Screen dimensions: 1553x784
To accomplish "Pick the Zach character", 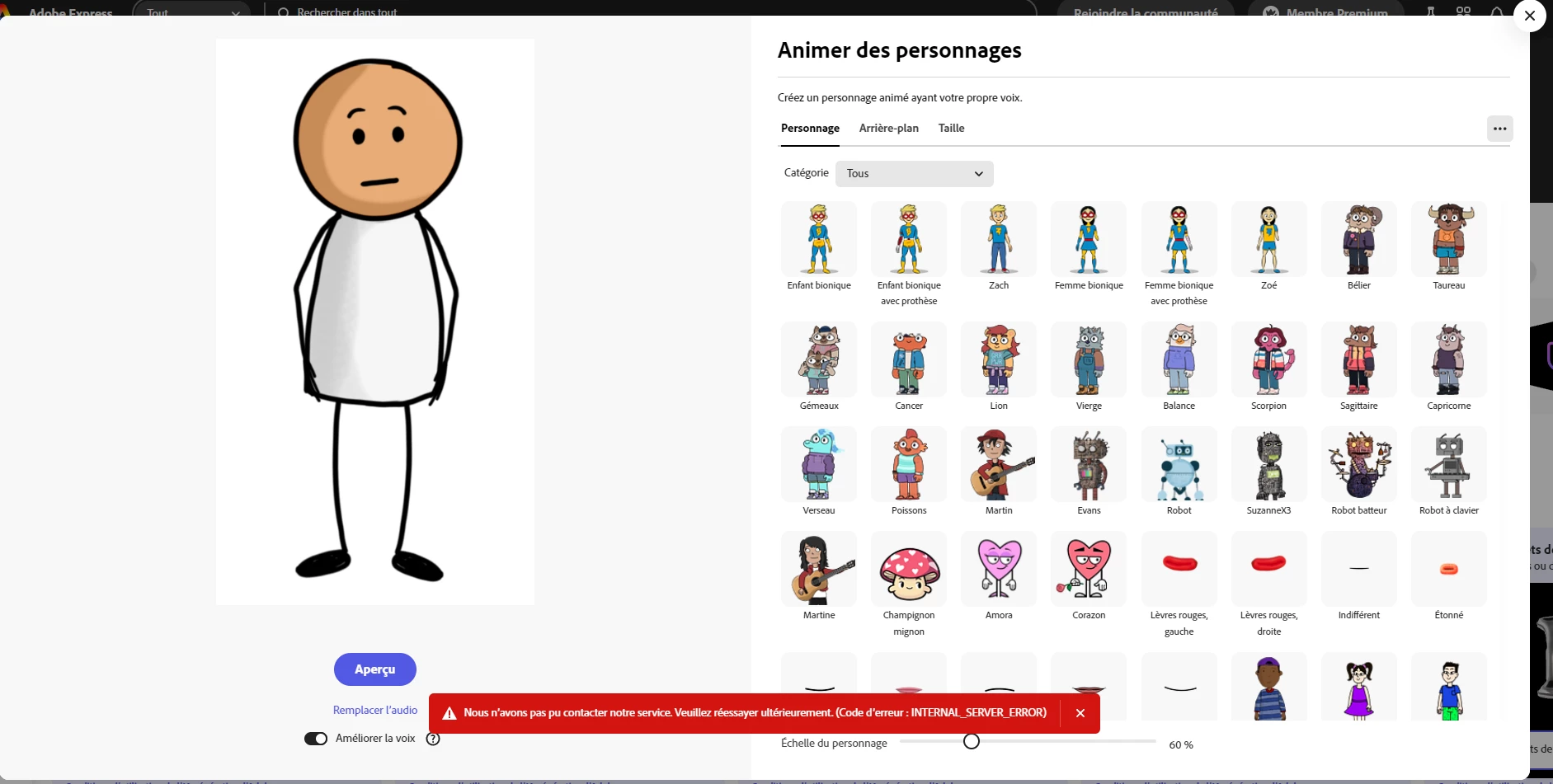I will point(999,239).
